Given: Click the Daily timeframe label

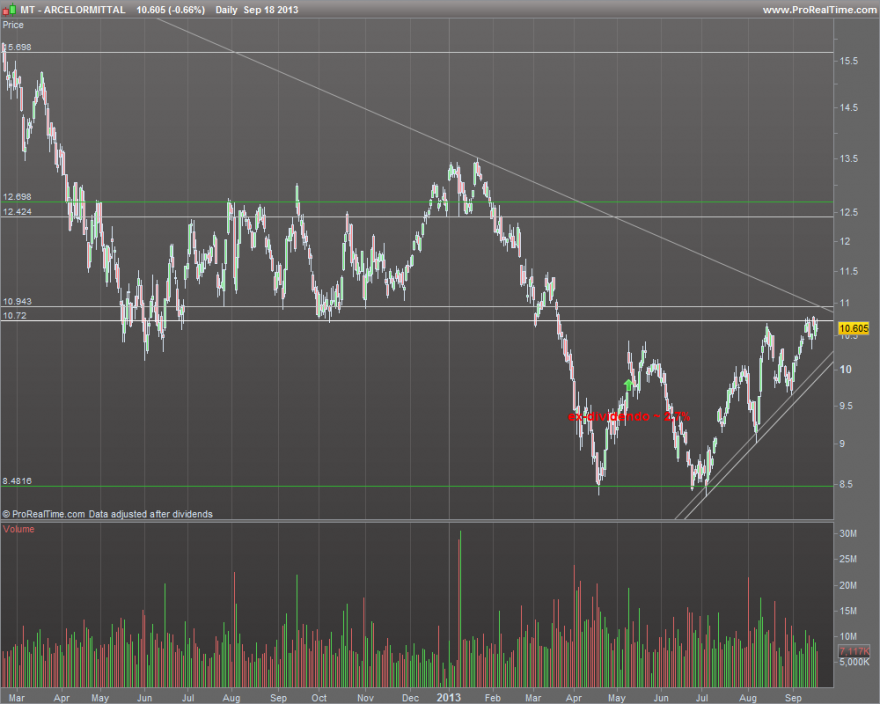Looking at the screenshot, I should pos(226,10).
